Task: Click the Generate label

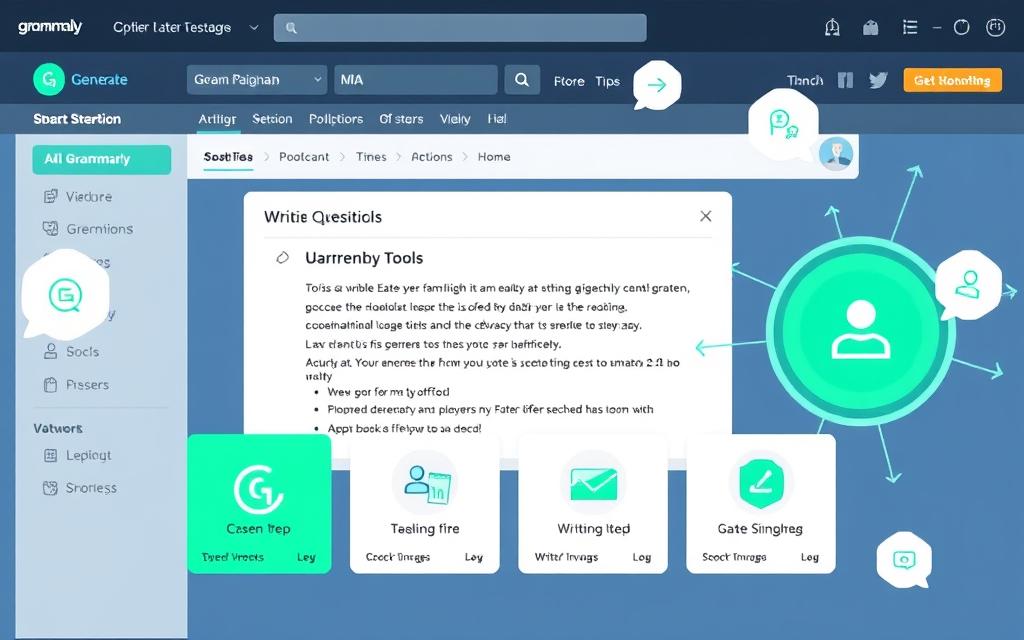Action: [x=99, y=80]
